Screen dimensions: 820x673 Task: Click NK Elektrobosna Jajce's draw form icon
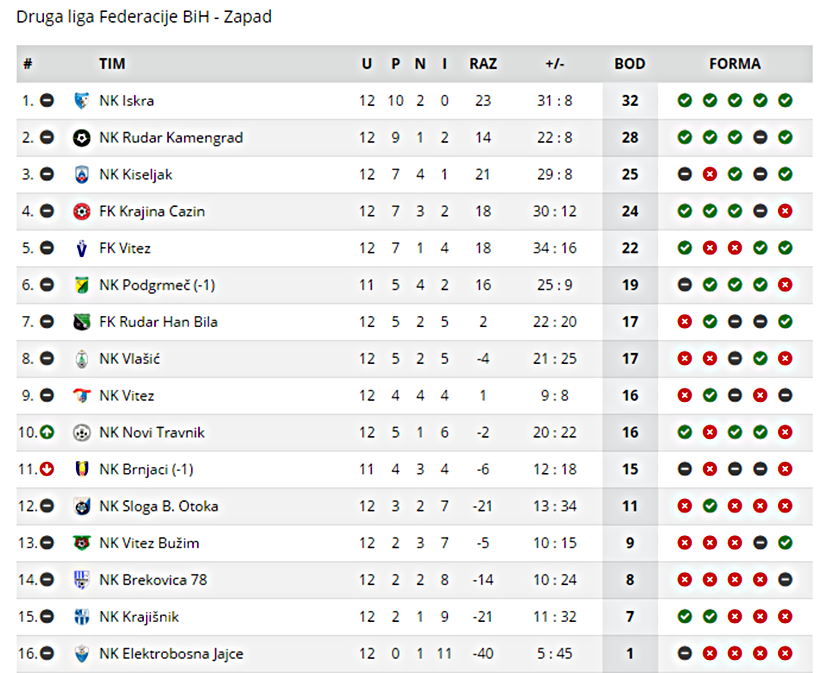[x=685, y=653]
